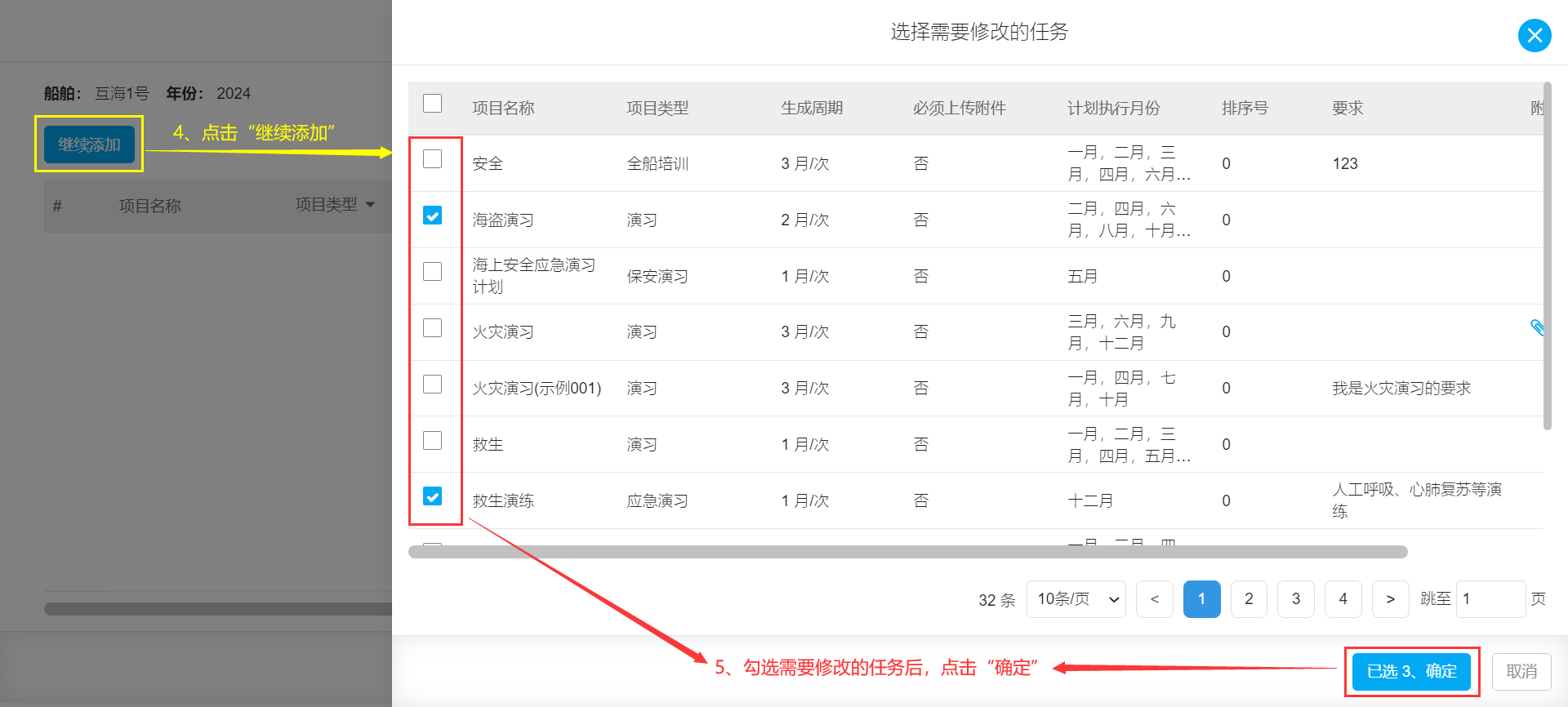Click the 十二月 planned month cell
The width and height of the screenshot is (1568, 707).
click(1090, 500)
